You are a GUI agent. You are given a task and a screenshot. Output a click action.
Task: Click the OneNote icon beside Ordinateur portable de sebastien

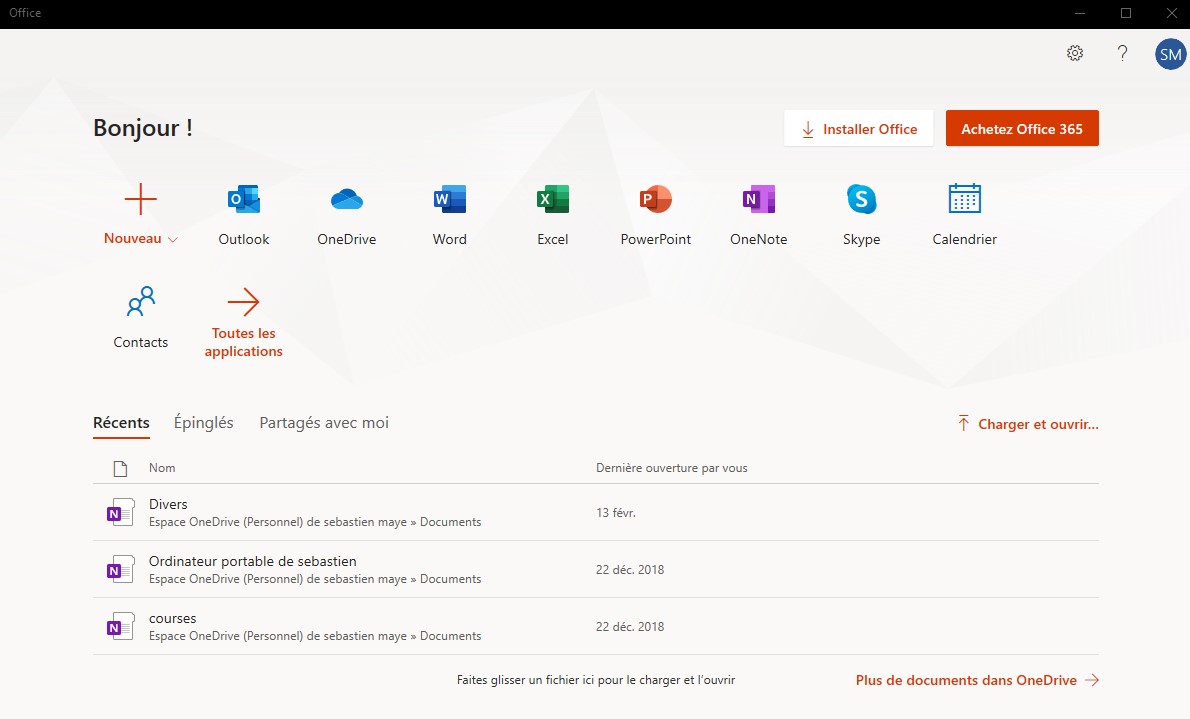(121, 569)
